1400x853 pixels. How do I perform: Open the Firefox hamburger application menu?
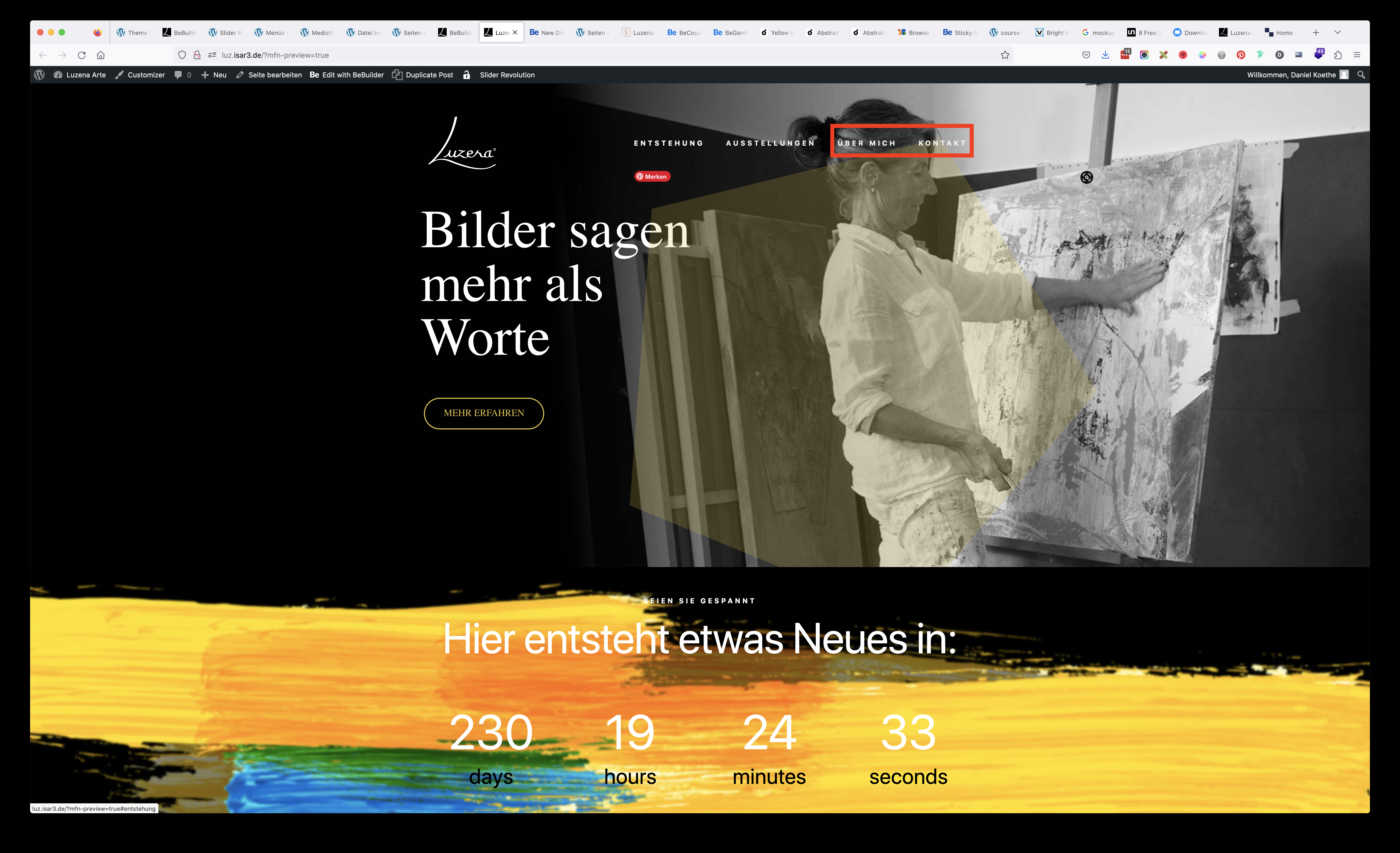[x=1357, y=55]
